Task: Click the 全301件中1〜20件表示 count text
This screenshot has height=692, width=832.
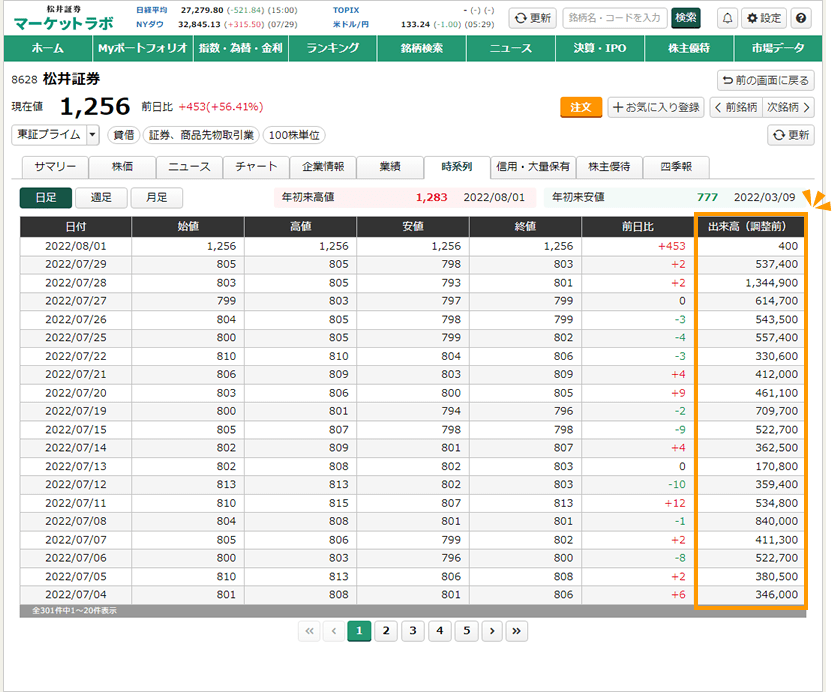Action: [74, 611]
